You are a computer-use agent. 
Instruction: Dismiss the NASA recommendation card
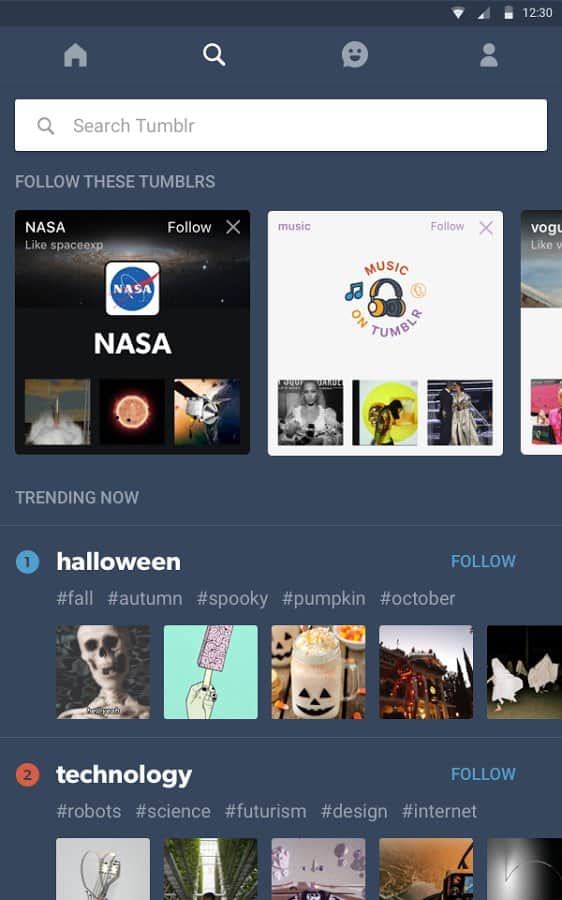233,227
